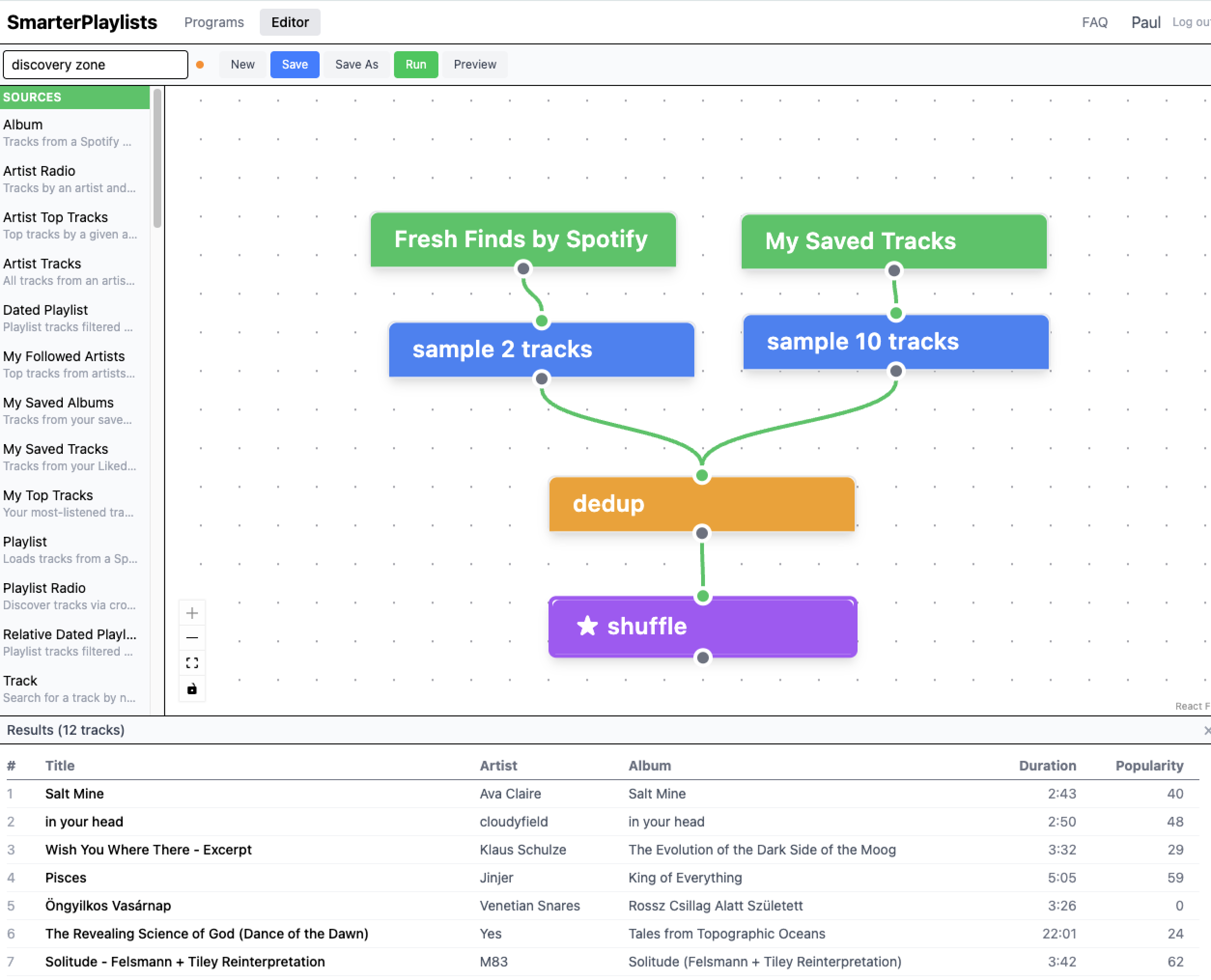Run the program with the green Run button
This screenshot has height=980, width=1211.
(x=416, y=64)
